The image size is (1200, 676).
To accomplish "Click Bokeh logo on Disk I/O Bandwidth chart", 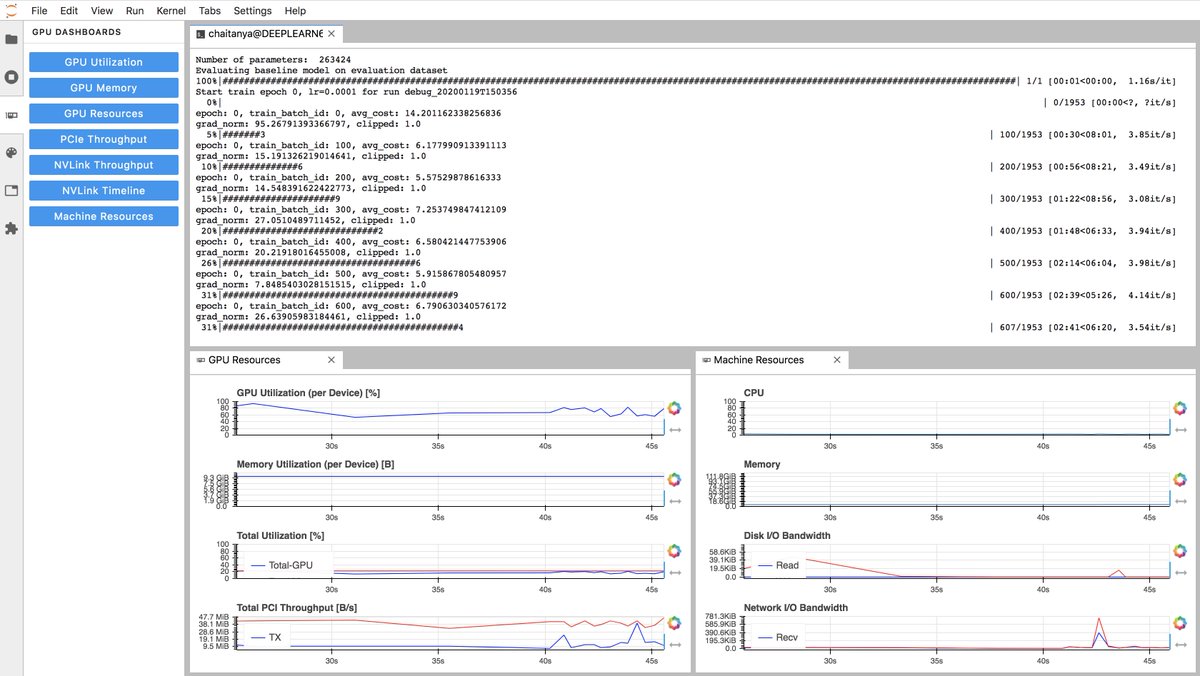I will [1180, 551].
